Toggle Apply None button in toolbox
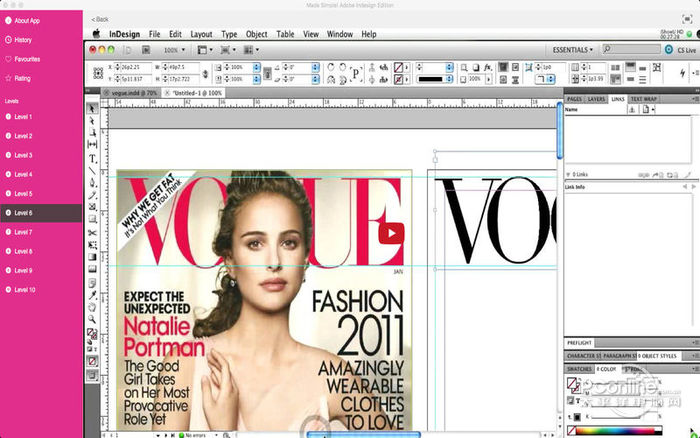700x438 pixels. [92, 361]
